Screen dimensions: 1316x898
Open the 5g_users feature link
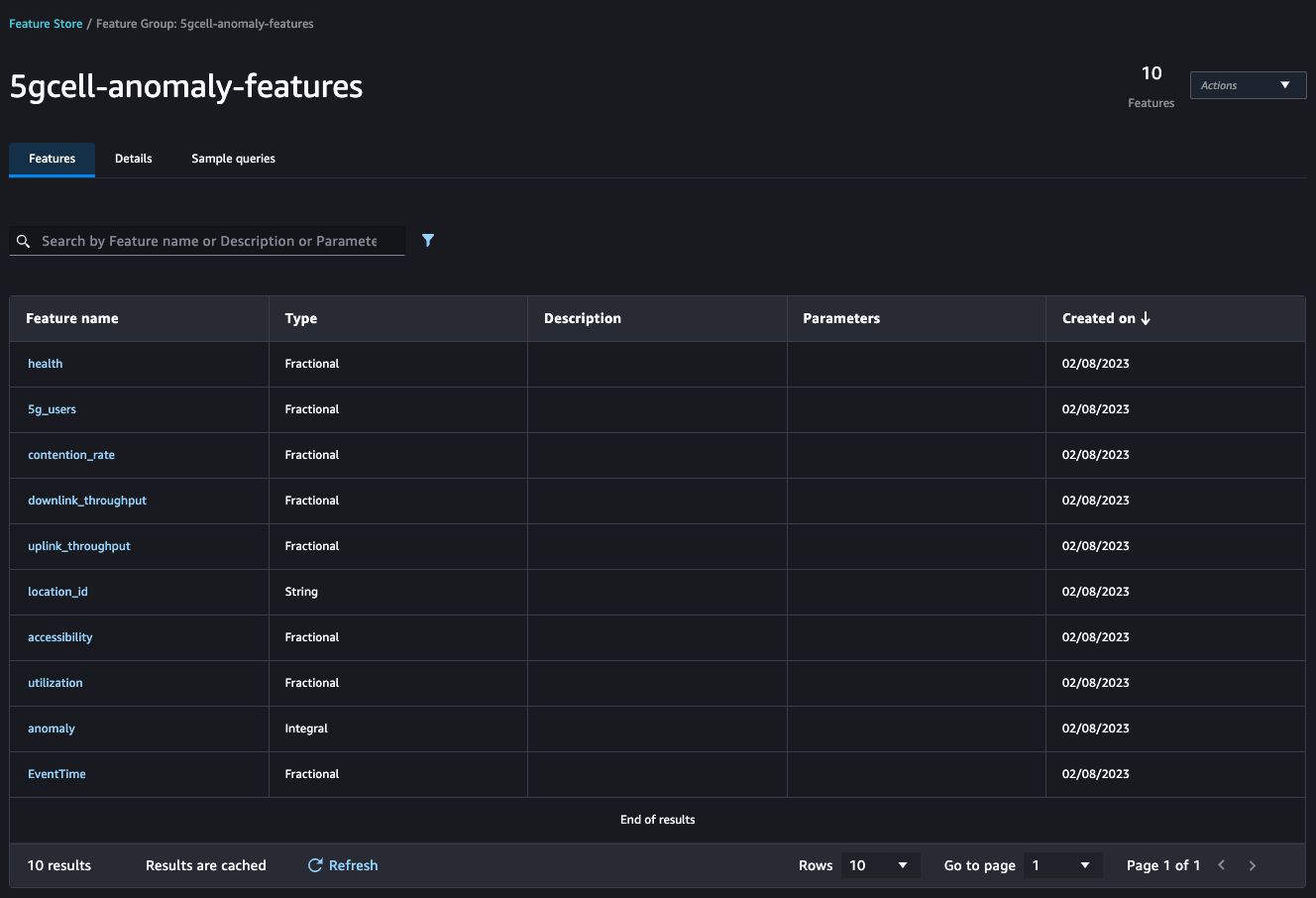pos(52,409)
